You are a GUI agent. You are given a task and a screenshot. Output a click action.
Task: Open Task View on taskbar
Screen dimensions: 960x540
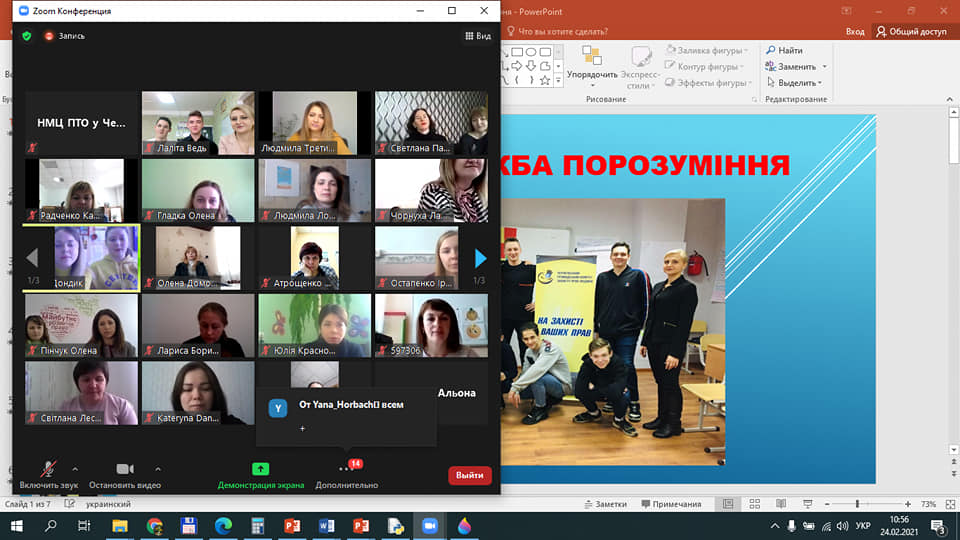tap(84, 526)
